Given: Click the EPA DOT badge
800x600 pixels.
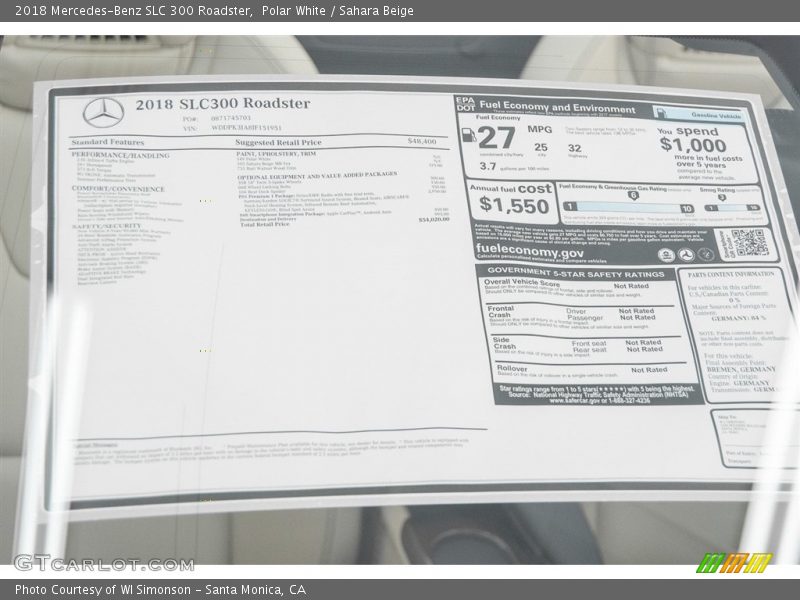Looking at the screenshot, I should coord(464,104).
